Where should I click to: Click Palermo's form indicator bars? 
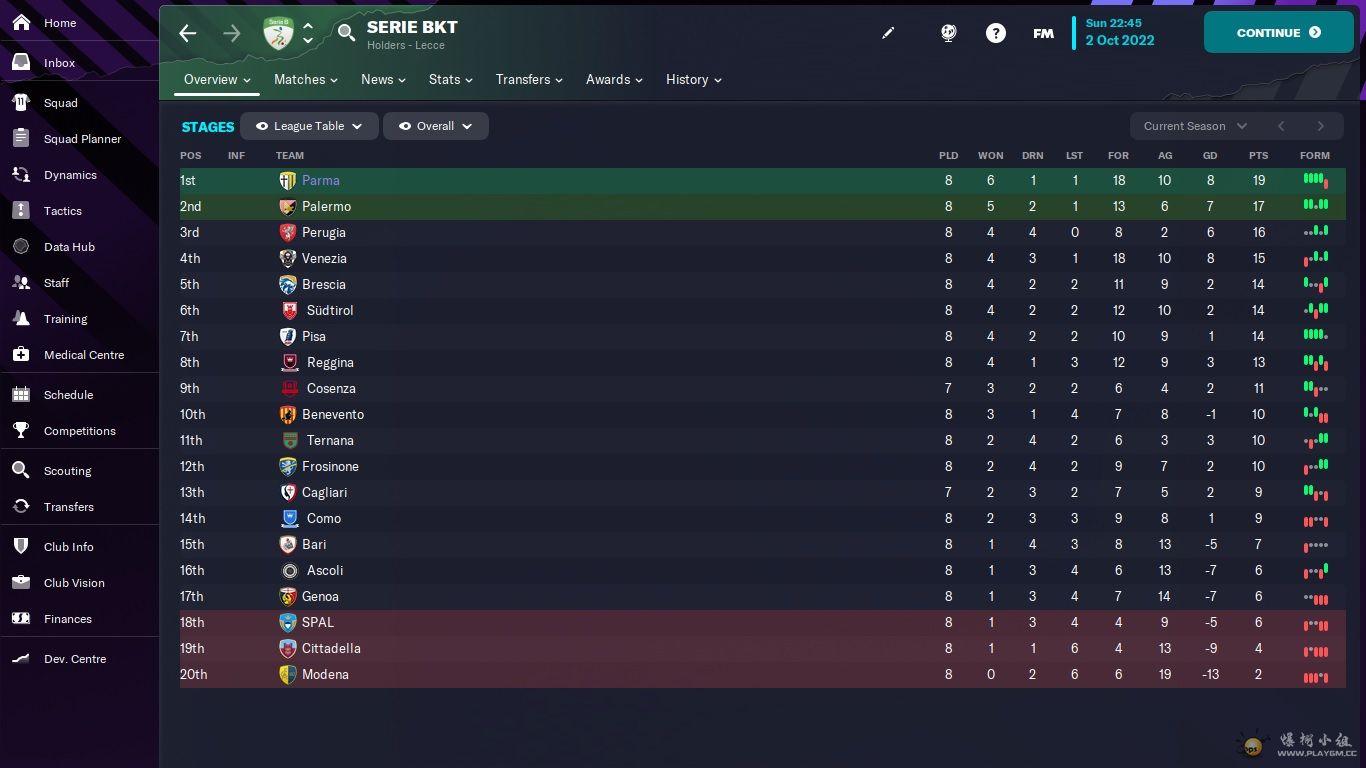[x=1315, y=206]
